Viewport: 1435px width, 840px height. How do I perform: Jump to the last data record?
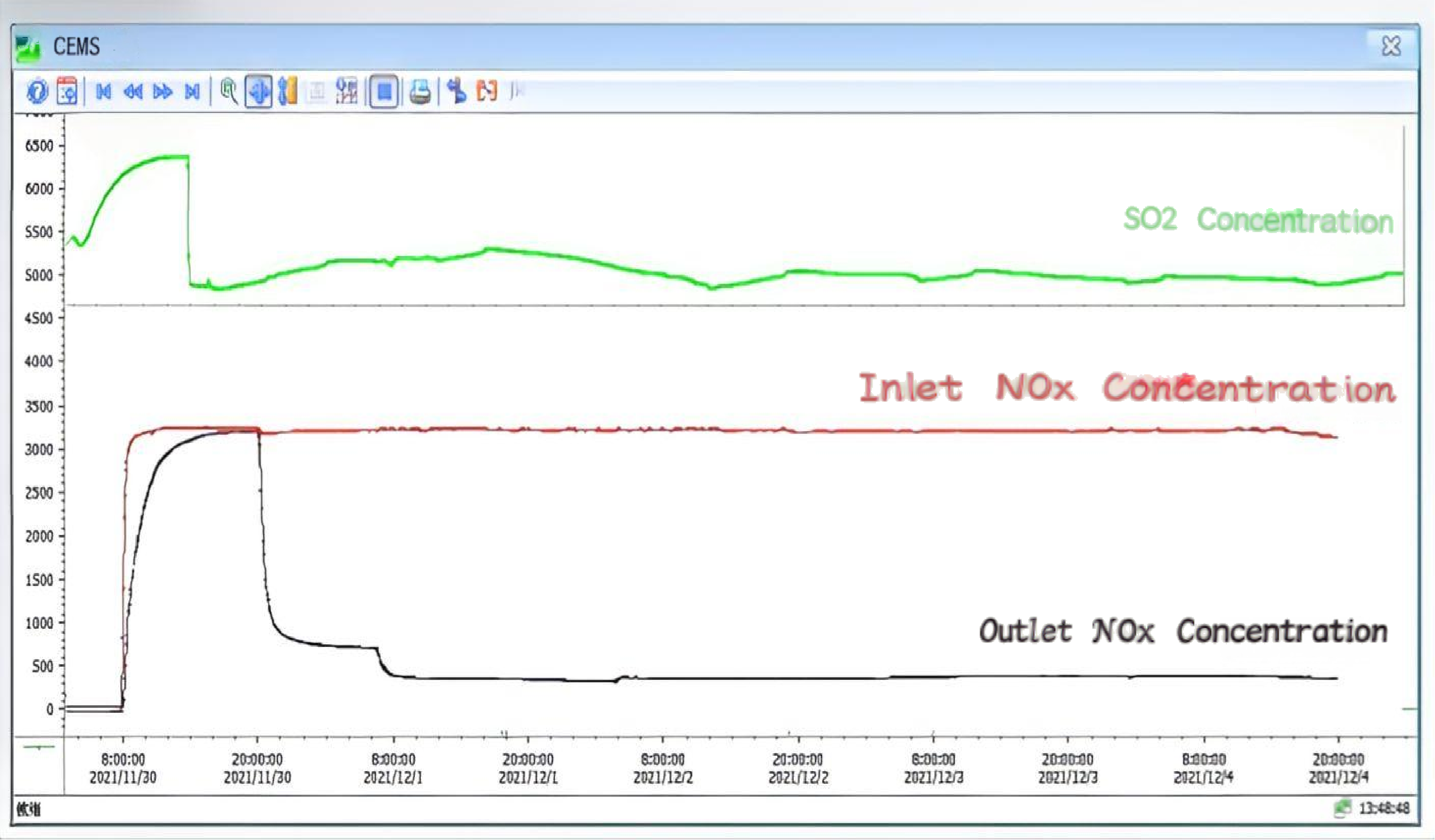pyautogui.click(x=193, y=92)
